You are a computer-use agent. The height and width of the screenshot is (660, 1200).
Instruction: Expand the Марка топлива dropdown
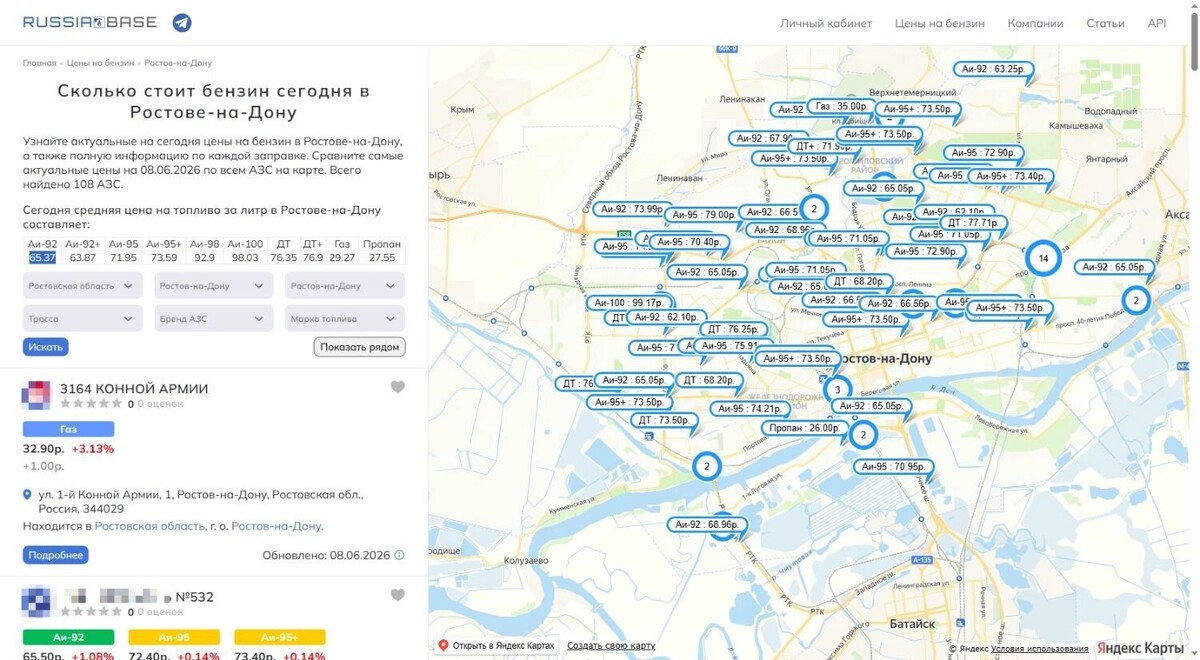pyautogui.click(x=345, y=319)
